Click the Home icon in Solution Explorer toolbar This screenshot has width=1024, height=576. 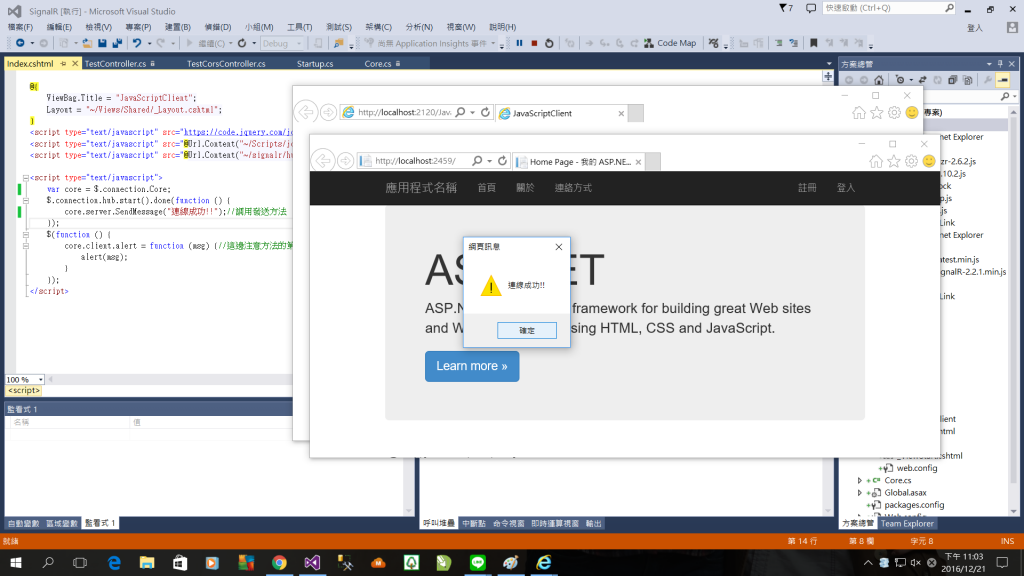point(879,80)
